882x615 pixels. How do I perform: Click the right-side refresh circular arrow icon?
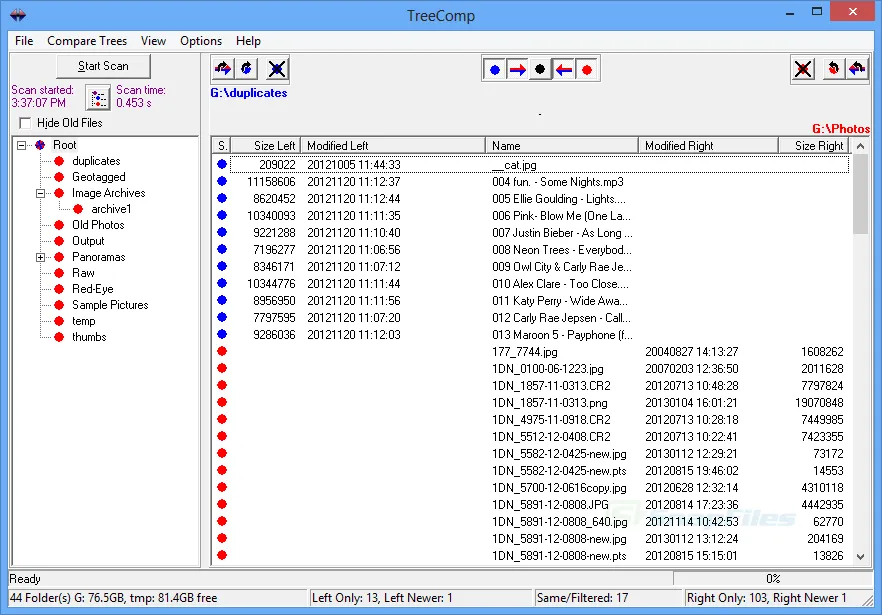point(834,69)
